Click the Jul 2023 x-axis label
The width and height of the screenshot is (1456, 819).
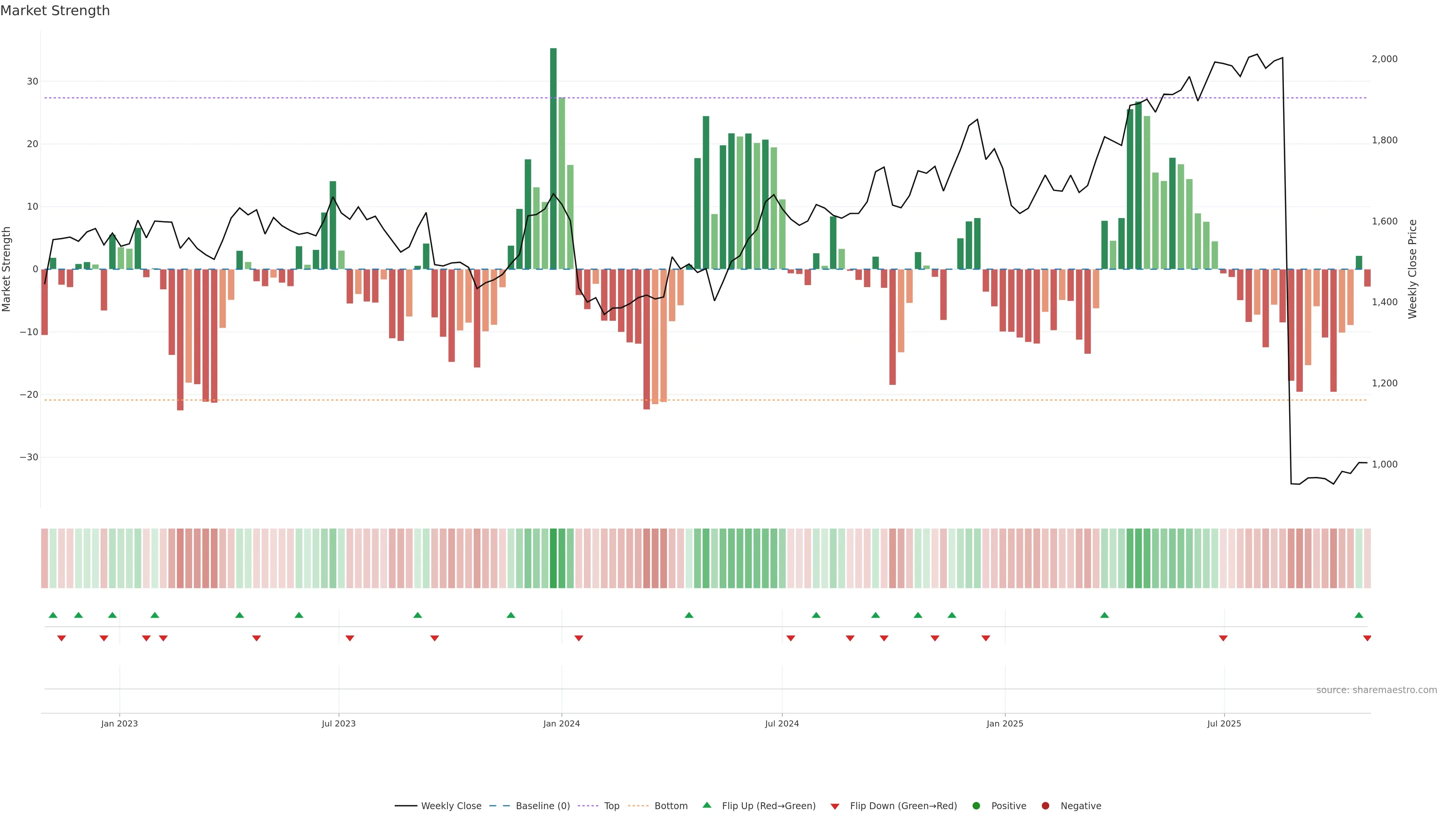(339, 723)
